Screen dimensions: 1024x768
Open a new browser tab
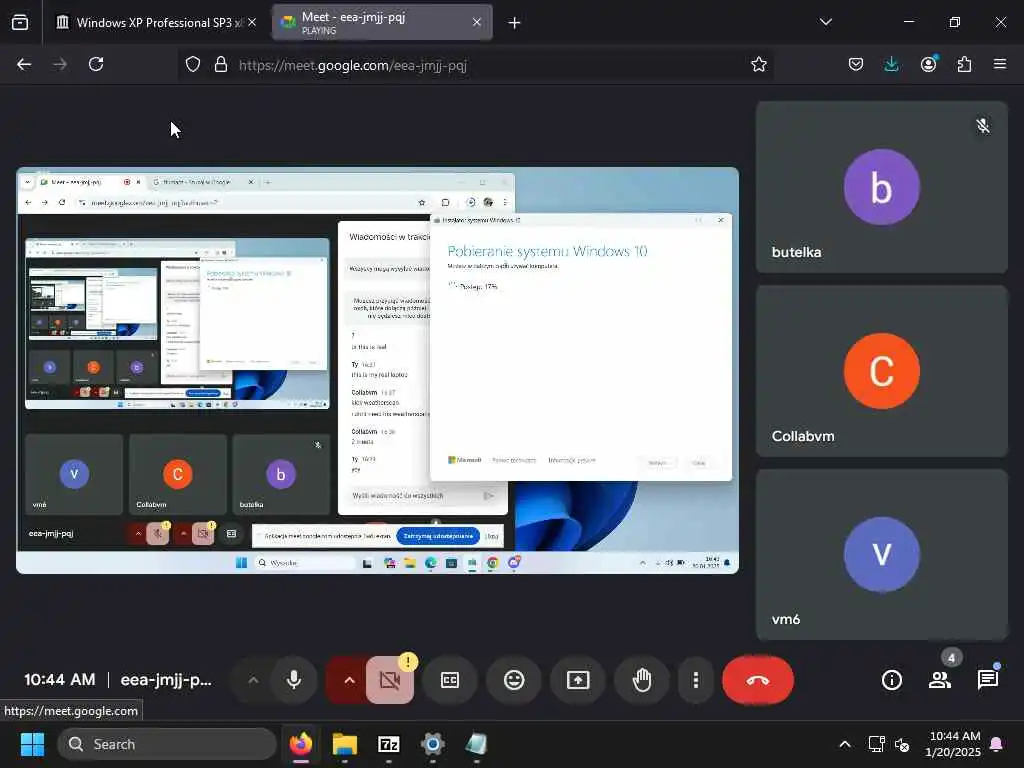(x=515, y=23)
